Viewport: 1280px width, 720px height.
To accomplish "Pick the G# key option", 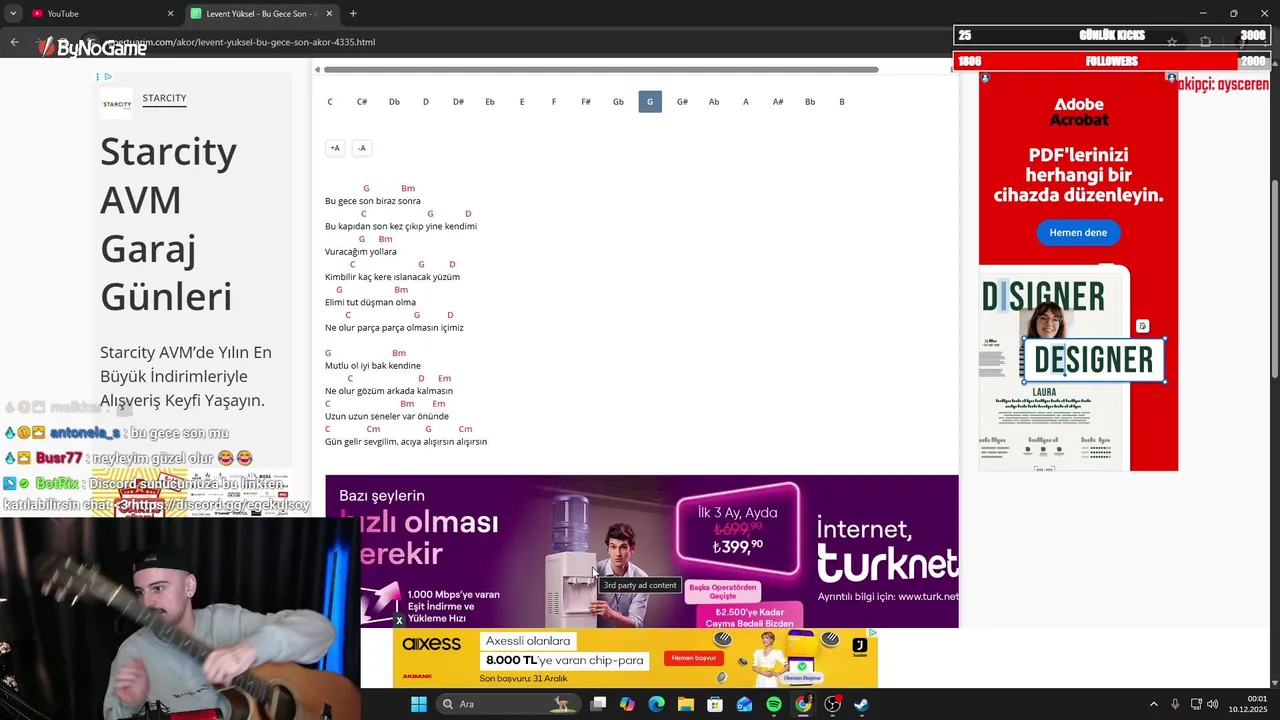I will 682,101.
